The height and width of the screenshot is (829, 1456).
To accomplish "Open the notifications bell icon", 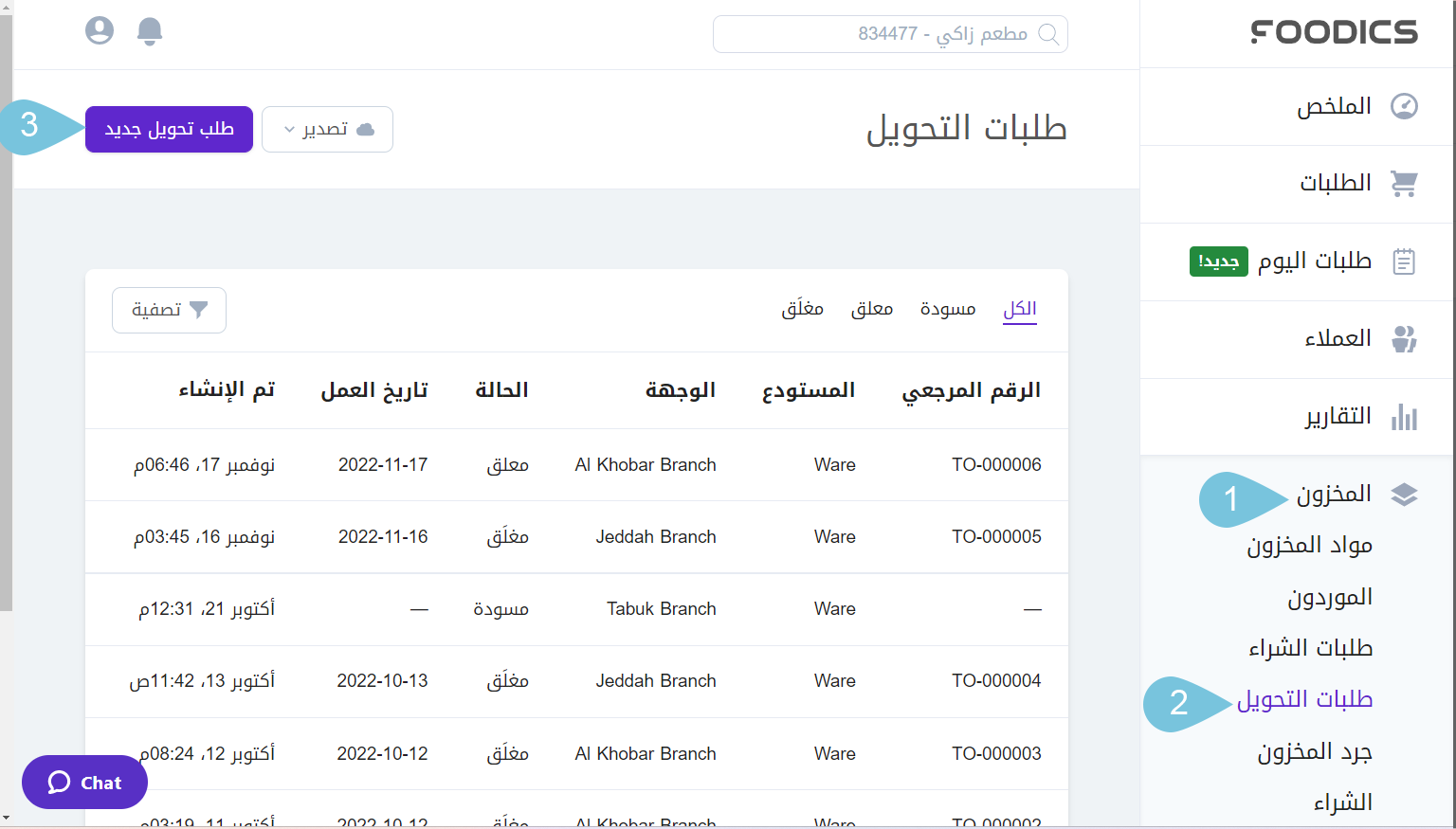I will click(149, 30).
